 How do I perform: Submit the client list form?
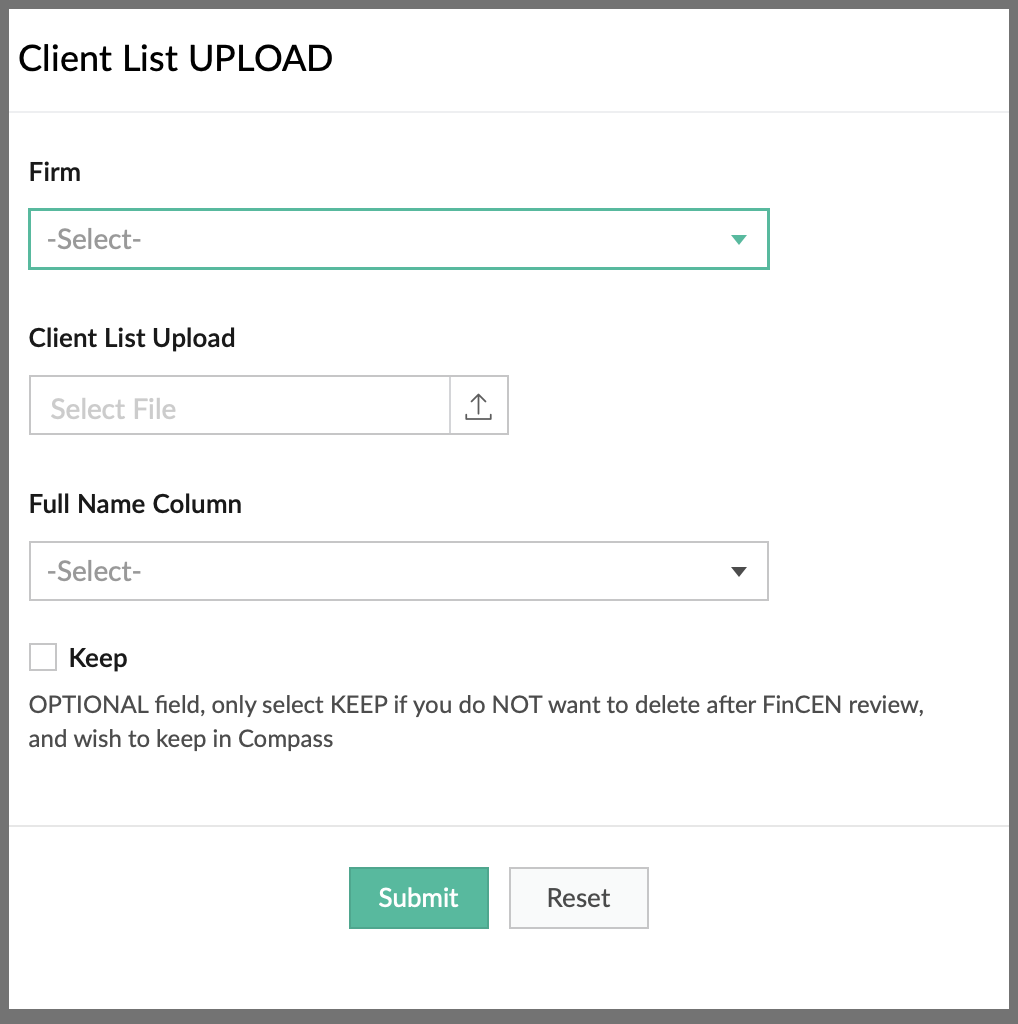[x=418, y=898]
